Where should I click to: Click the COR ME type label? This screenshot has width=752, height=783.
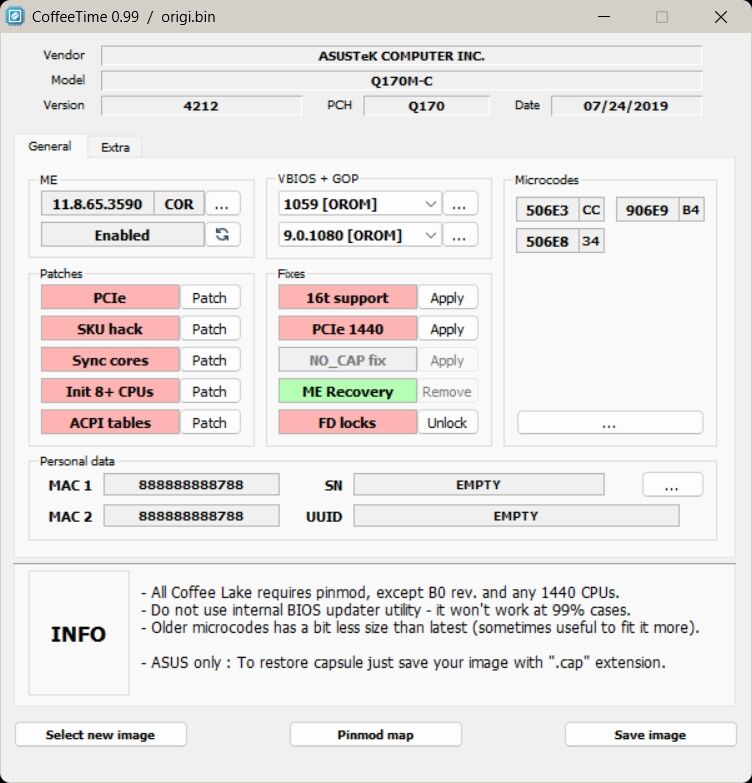(x=179, y=204)
